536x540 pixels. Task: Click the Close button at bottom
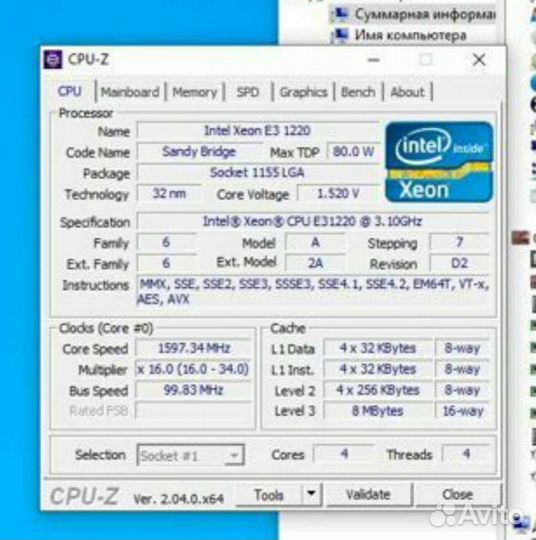tap(457, 495)
